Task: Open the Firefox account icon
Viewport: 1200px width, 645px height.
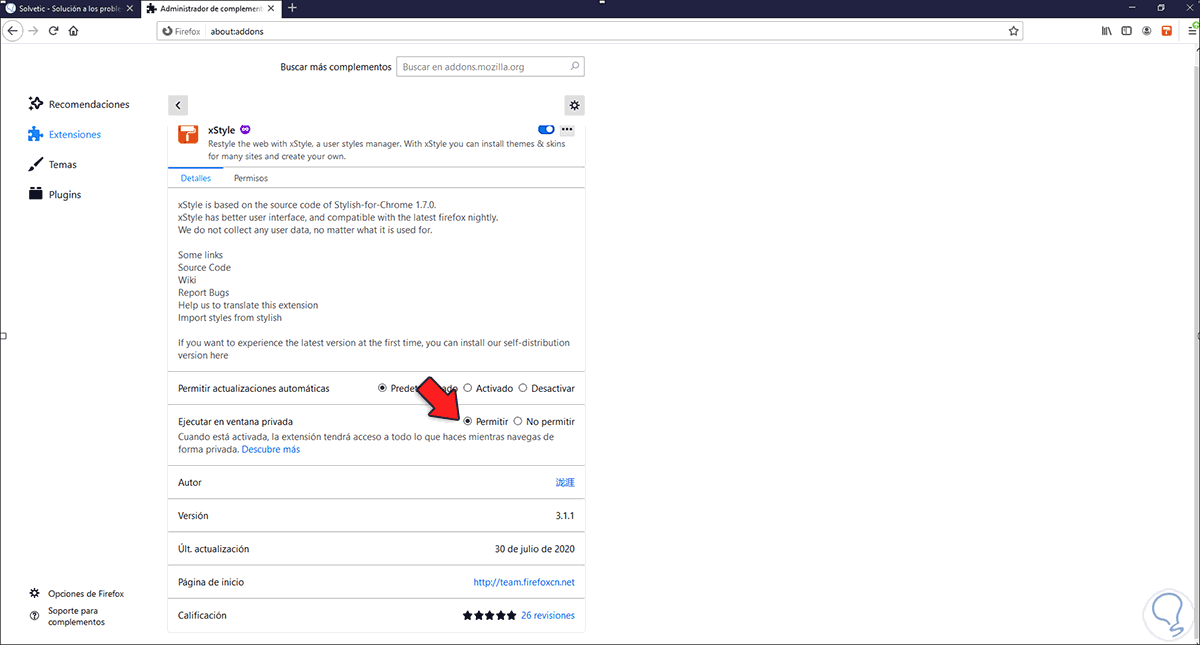Action: coord(1146,31)
